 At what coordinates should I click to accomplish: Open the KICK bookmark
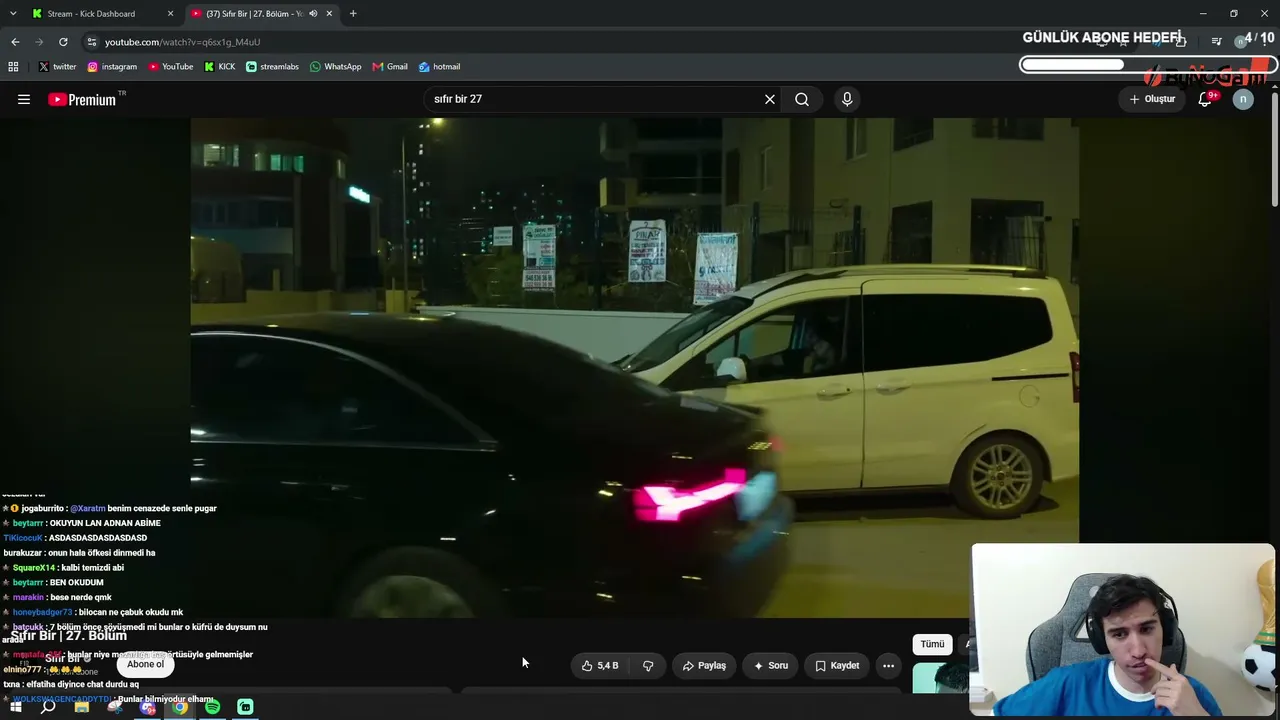pyautogui.click(x=220, y=67)
